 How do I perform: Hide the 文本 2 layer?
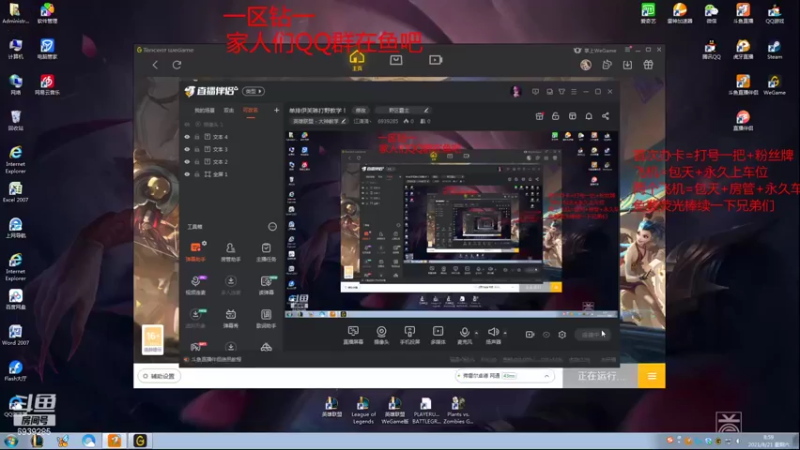pos(187,162)
